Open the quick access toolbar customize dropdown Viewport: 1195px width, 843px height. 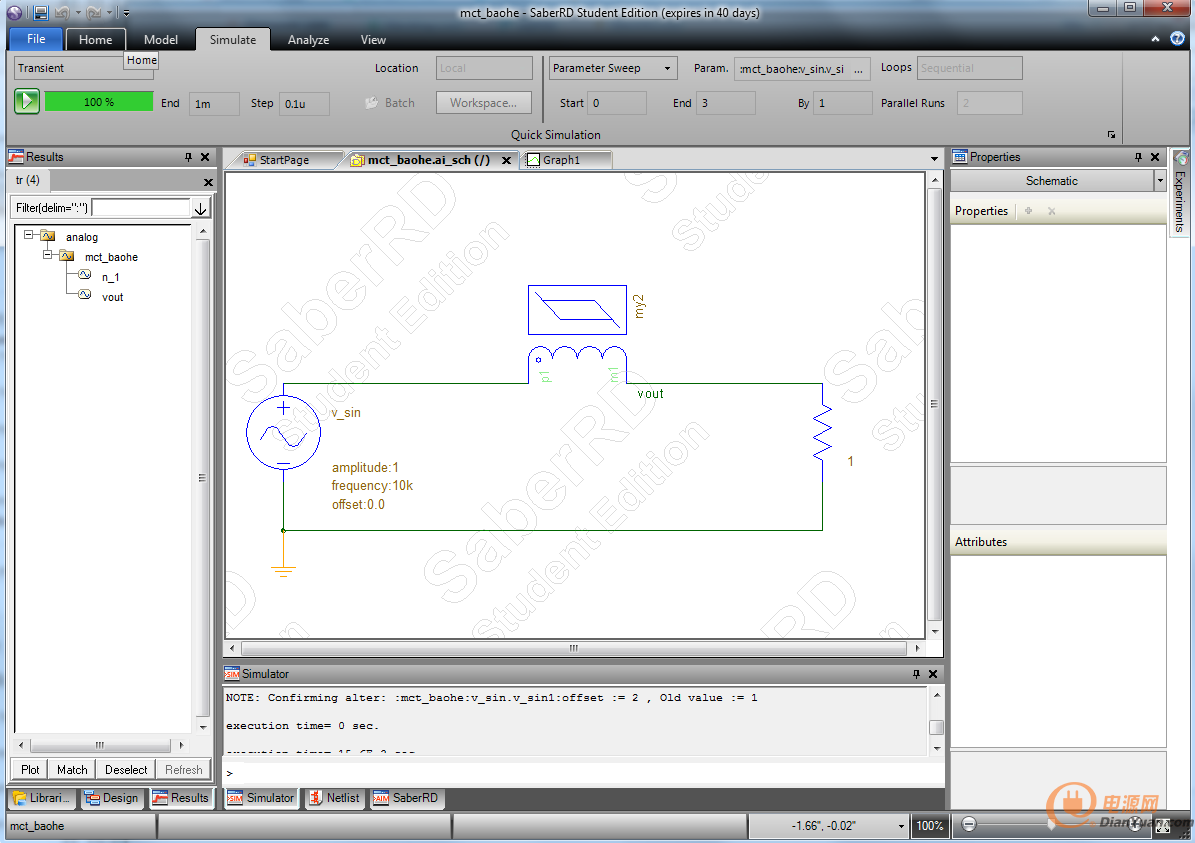(127, 13)
